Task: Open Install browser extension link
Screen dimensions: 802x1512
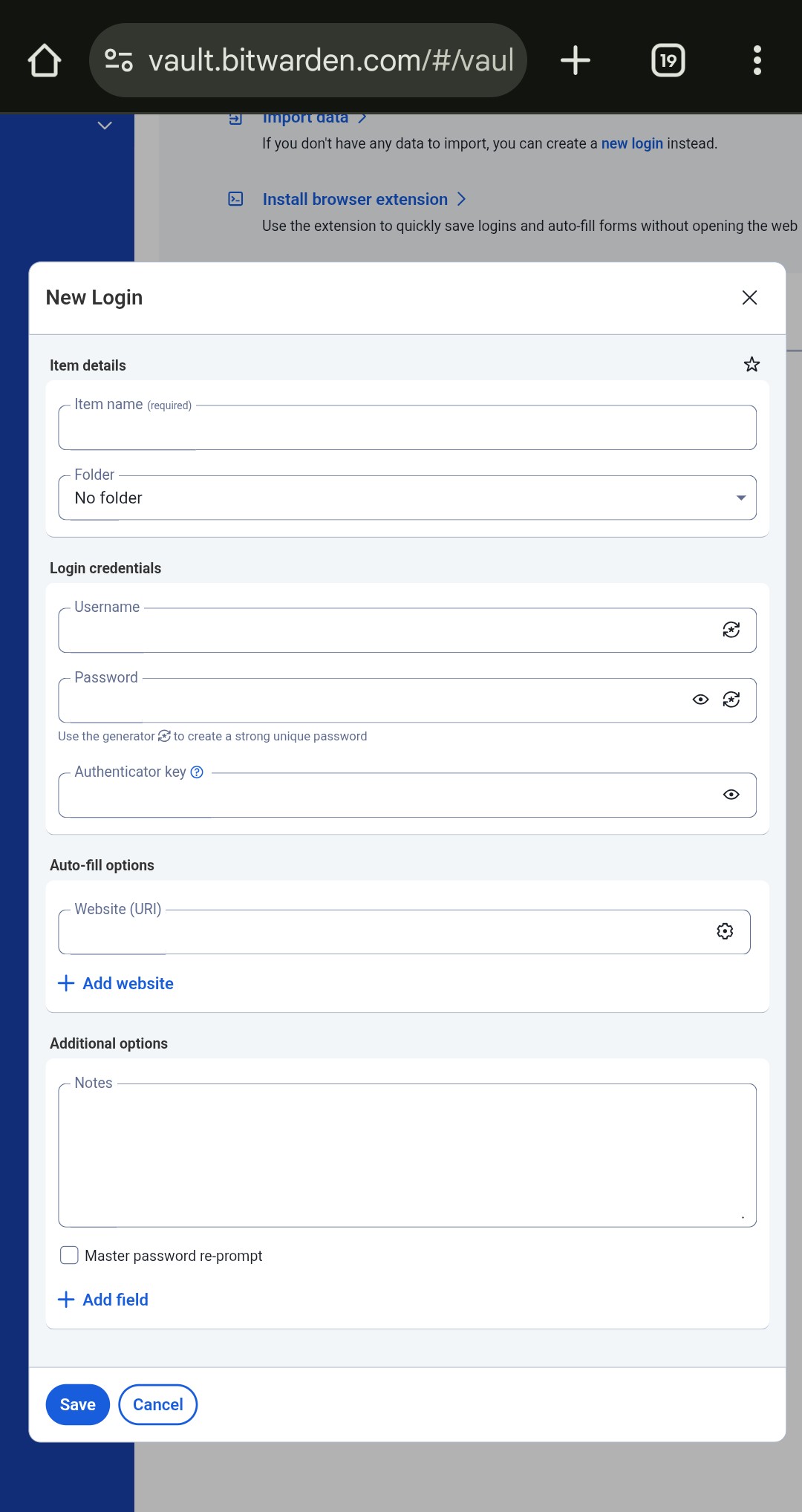Action: [x=355, y=199]
